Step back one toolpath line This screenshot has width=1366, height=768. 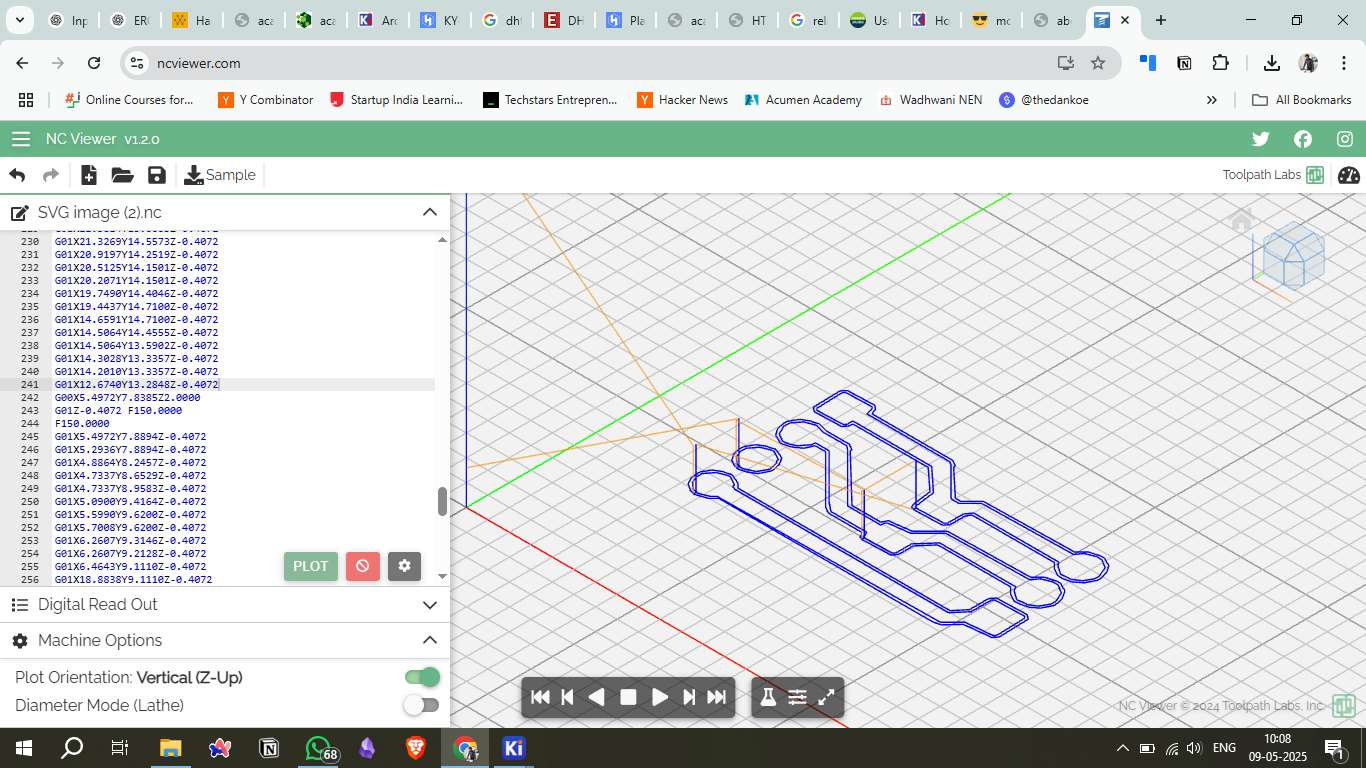click(568, 697)
